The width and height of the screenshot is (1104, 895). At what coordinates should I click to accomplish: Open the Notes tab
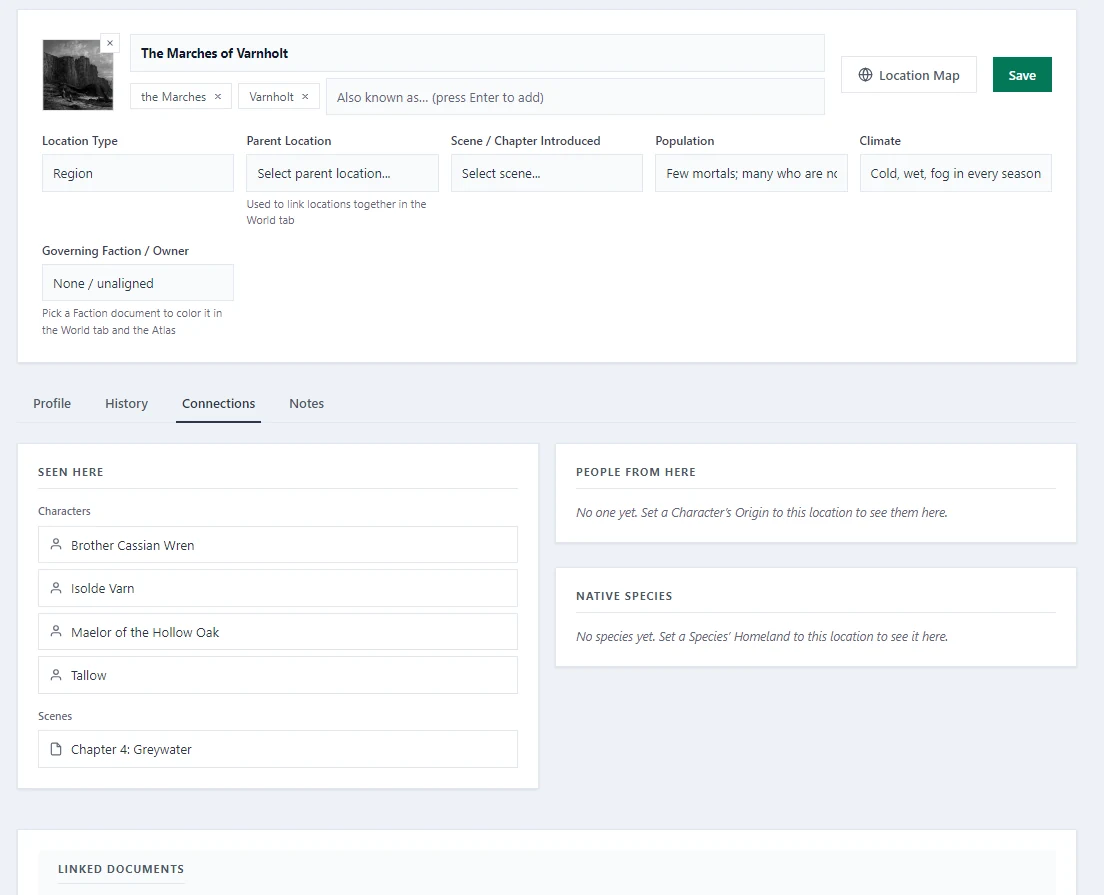click(x=306, y=403)
